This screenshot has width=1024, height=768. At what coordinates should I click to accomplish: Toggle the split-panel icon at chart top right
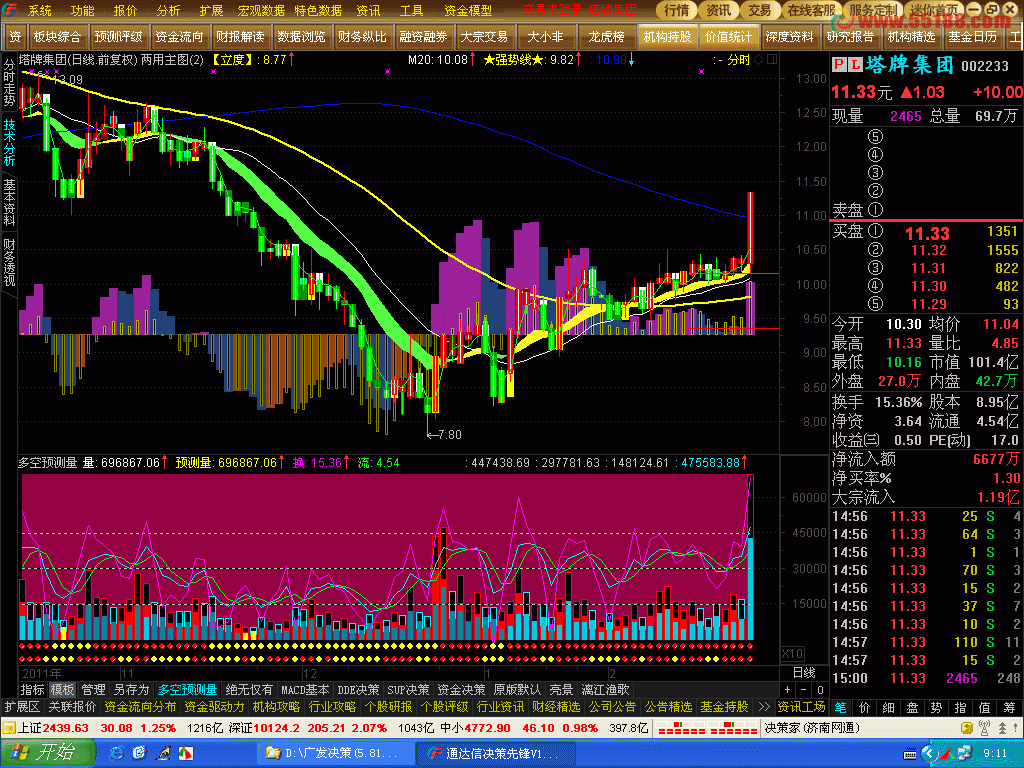pyautogui.click(x=772, y=59)
